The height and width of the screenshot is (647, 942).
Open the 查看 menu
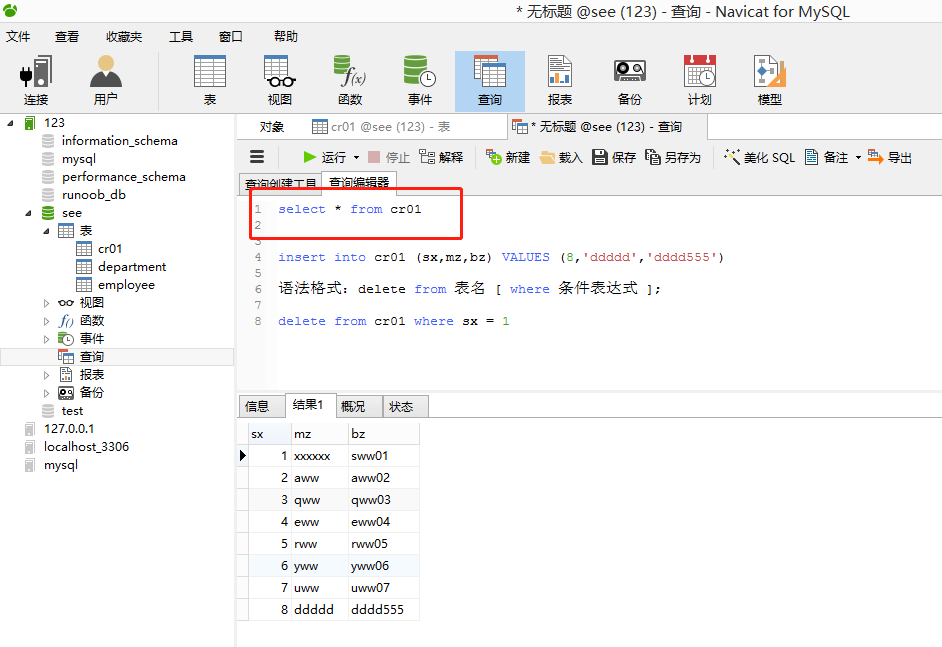pos(67,37)
